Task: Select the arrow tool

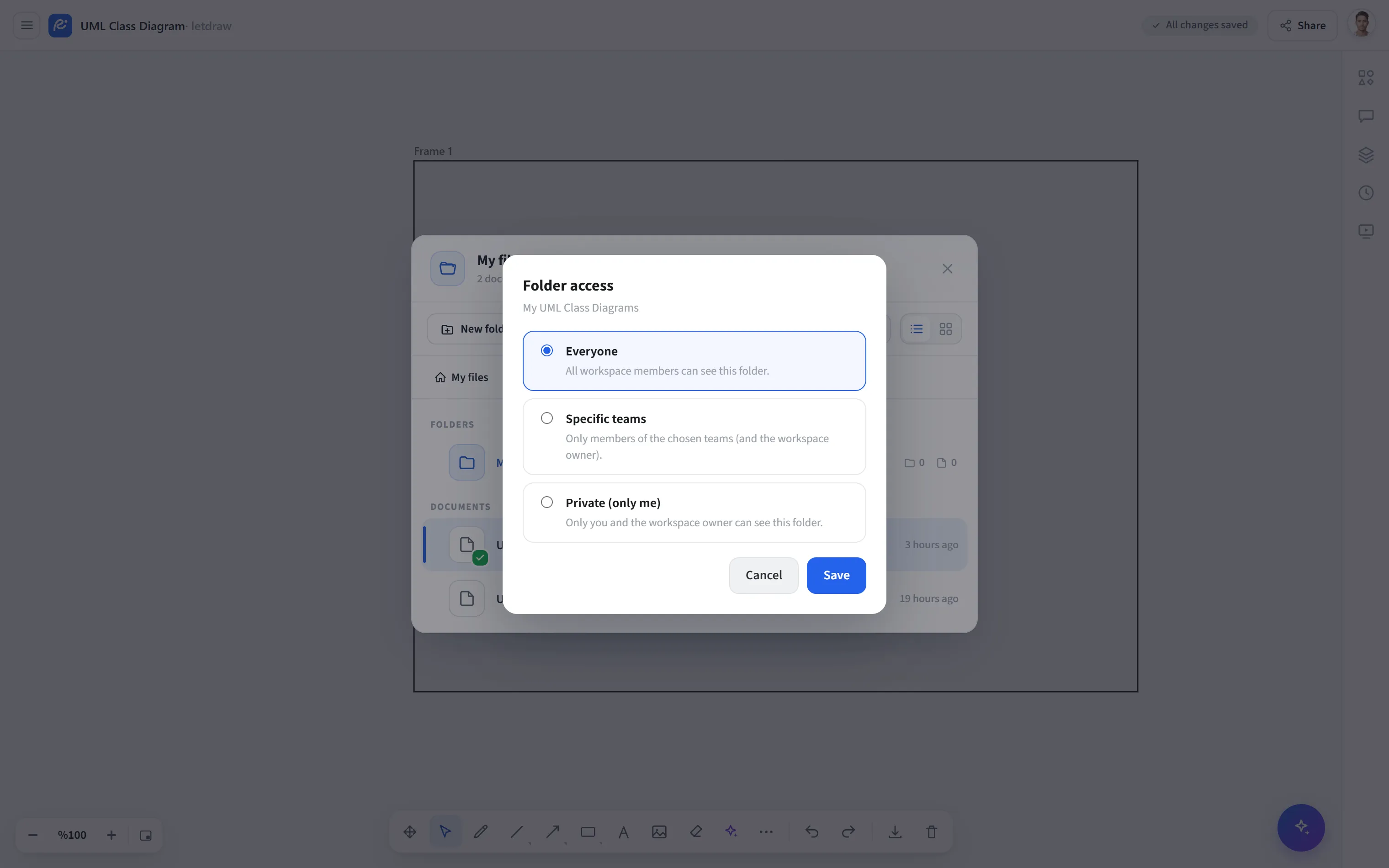Action: click(x=553, y=832)
